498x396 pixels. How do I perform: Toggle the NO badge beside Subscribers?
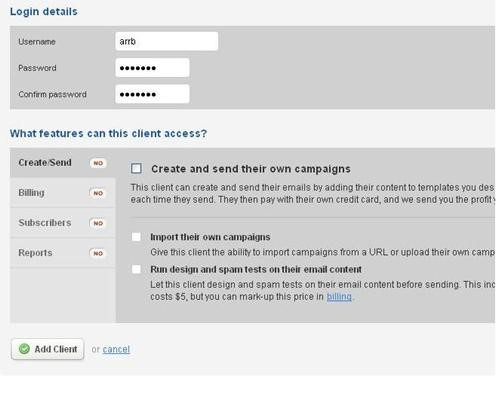click(x=98, y=223)
